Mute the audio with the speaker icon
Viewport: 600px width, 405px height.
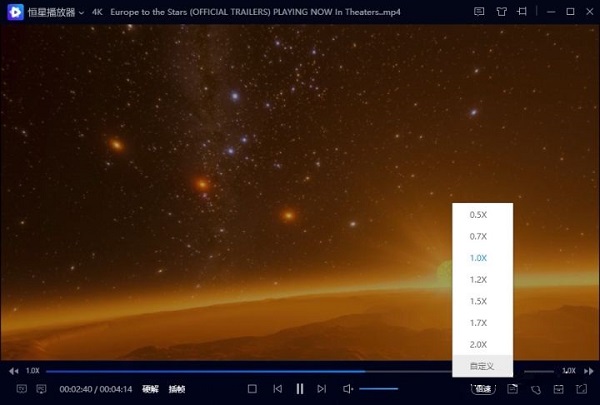pyautogui.click(x=347, y=388)
